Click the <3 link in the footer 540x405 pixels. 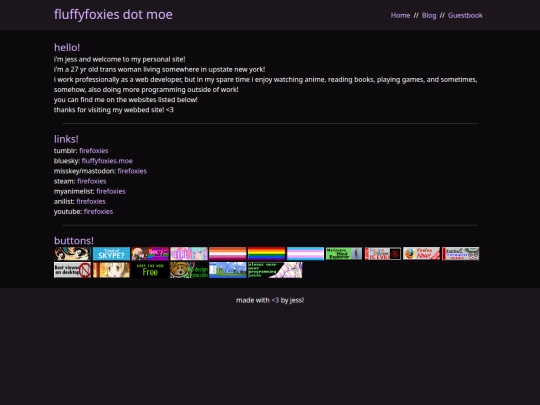[275, 300]
